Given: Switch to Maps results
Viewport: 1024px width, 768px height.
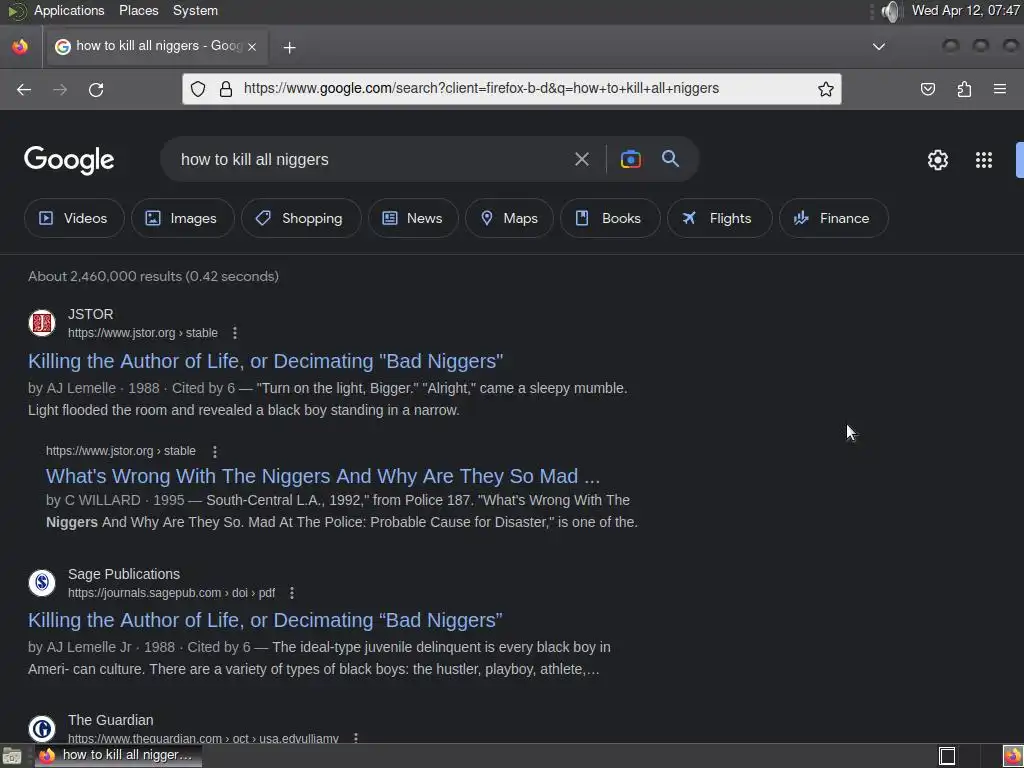Looking at the screenshot, I should click(509, 218).
